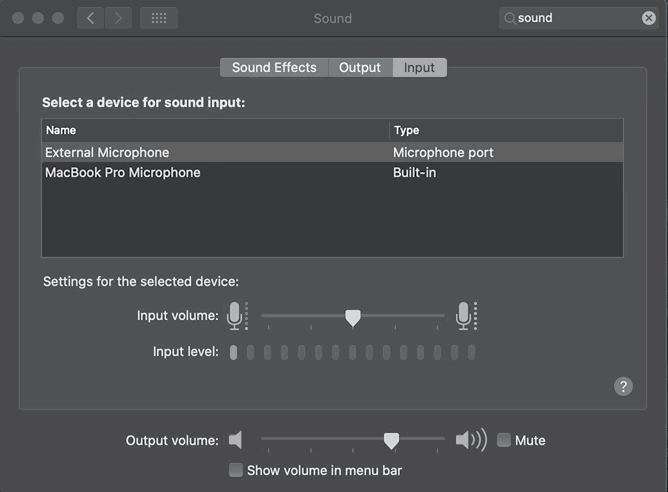
Task: Click into the sound search field
Action: tap(575, 18)
